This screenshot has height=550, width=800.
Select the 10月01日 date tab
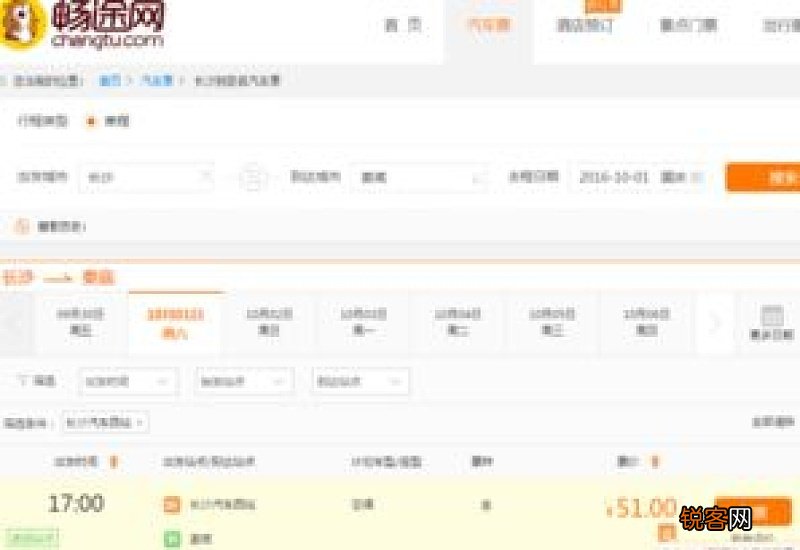pos(175,322)
